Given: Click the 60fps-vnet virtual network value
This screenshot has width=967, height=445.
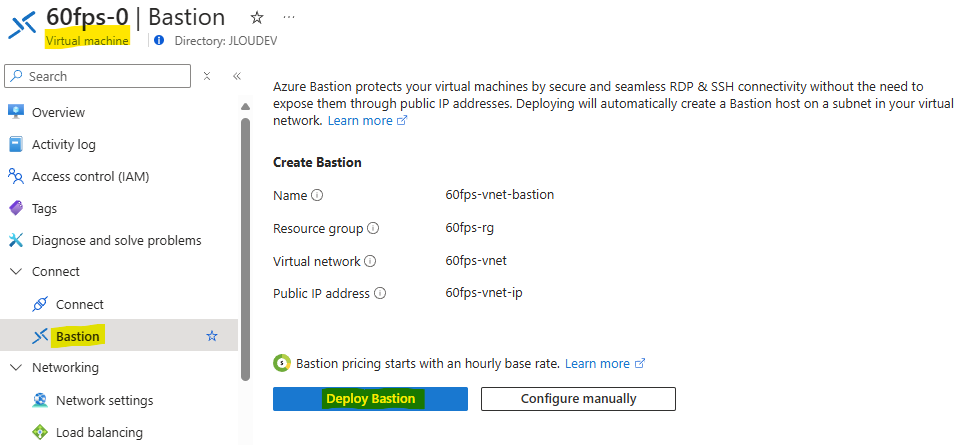Looking at the screenshot, I should point(476,260).
